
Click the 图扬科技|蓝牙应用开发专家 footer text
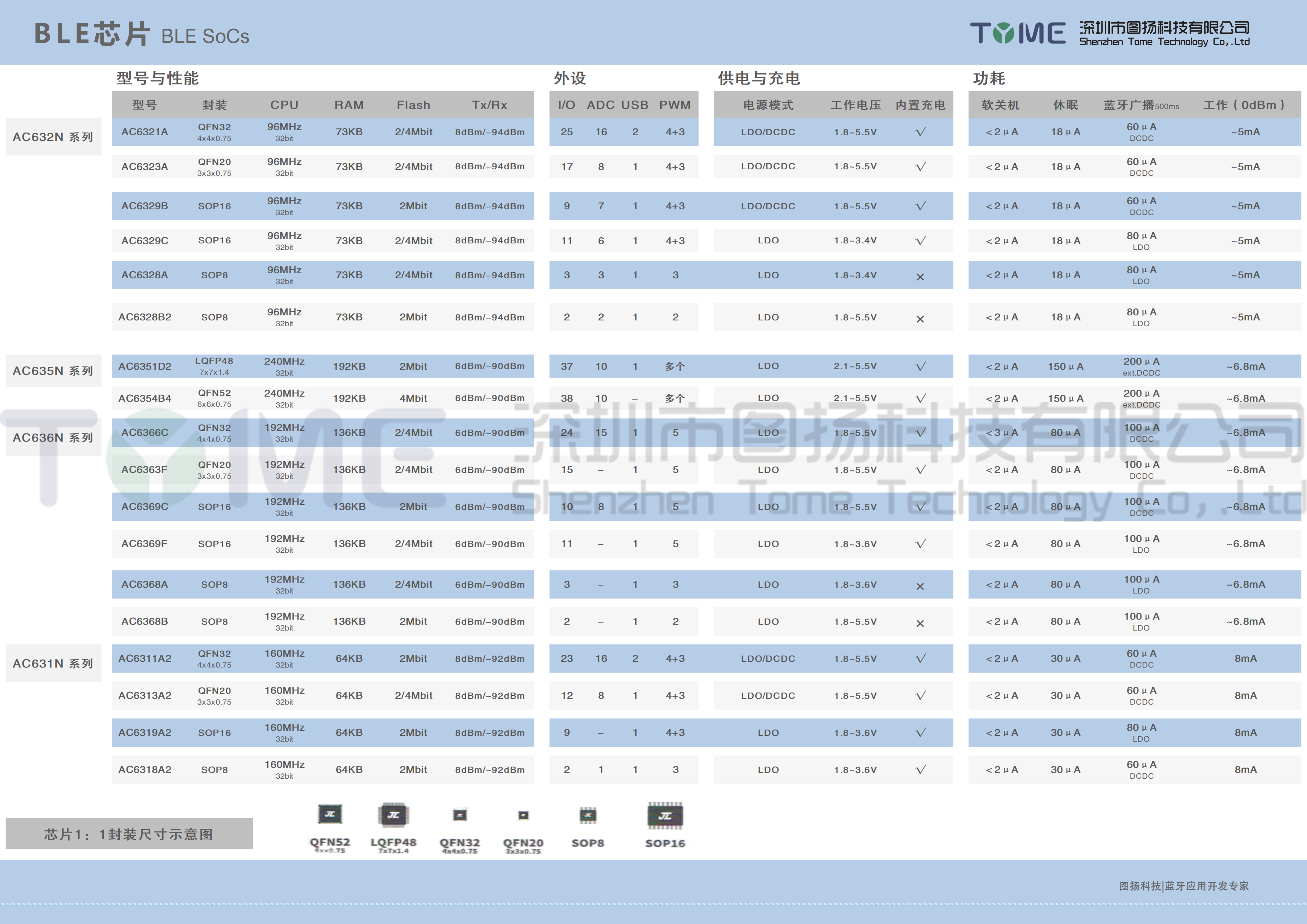(1184, 886)
